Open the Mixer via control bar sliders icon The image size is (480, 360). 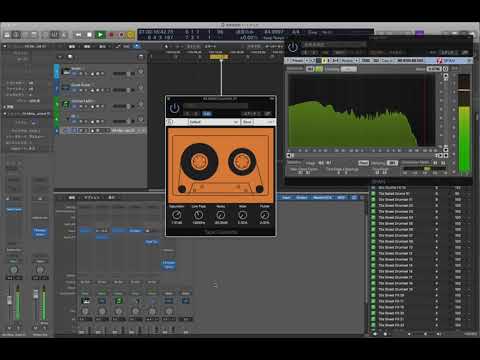[x=55, y=35]
